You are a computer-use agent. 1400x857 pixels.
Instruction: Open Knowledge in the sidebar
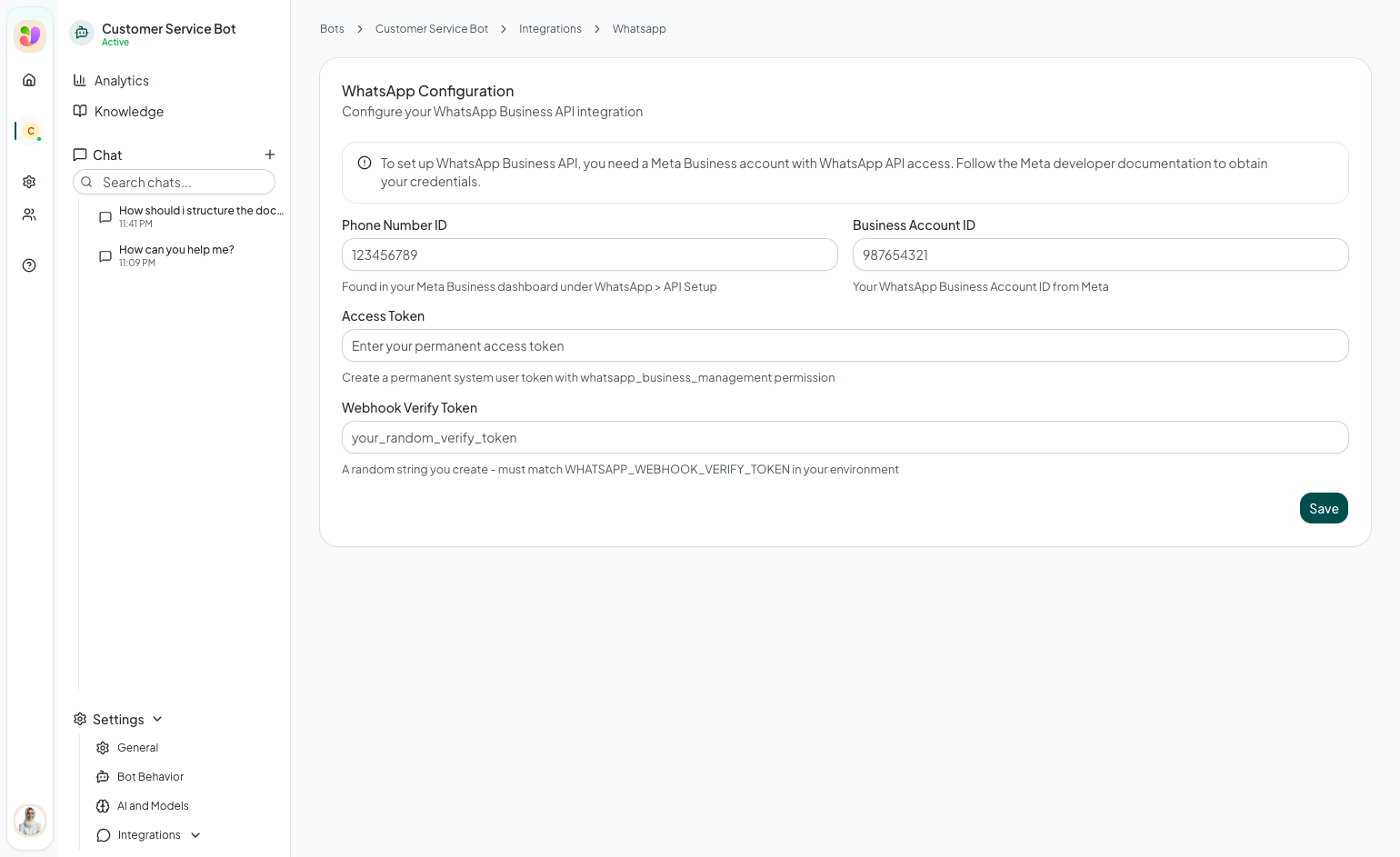pos(128,112)
